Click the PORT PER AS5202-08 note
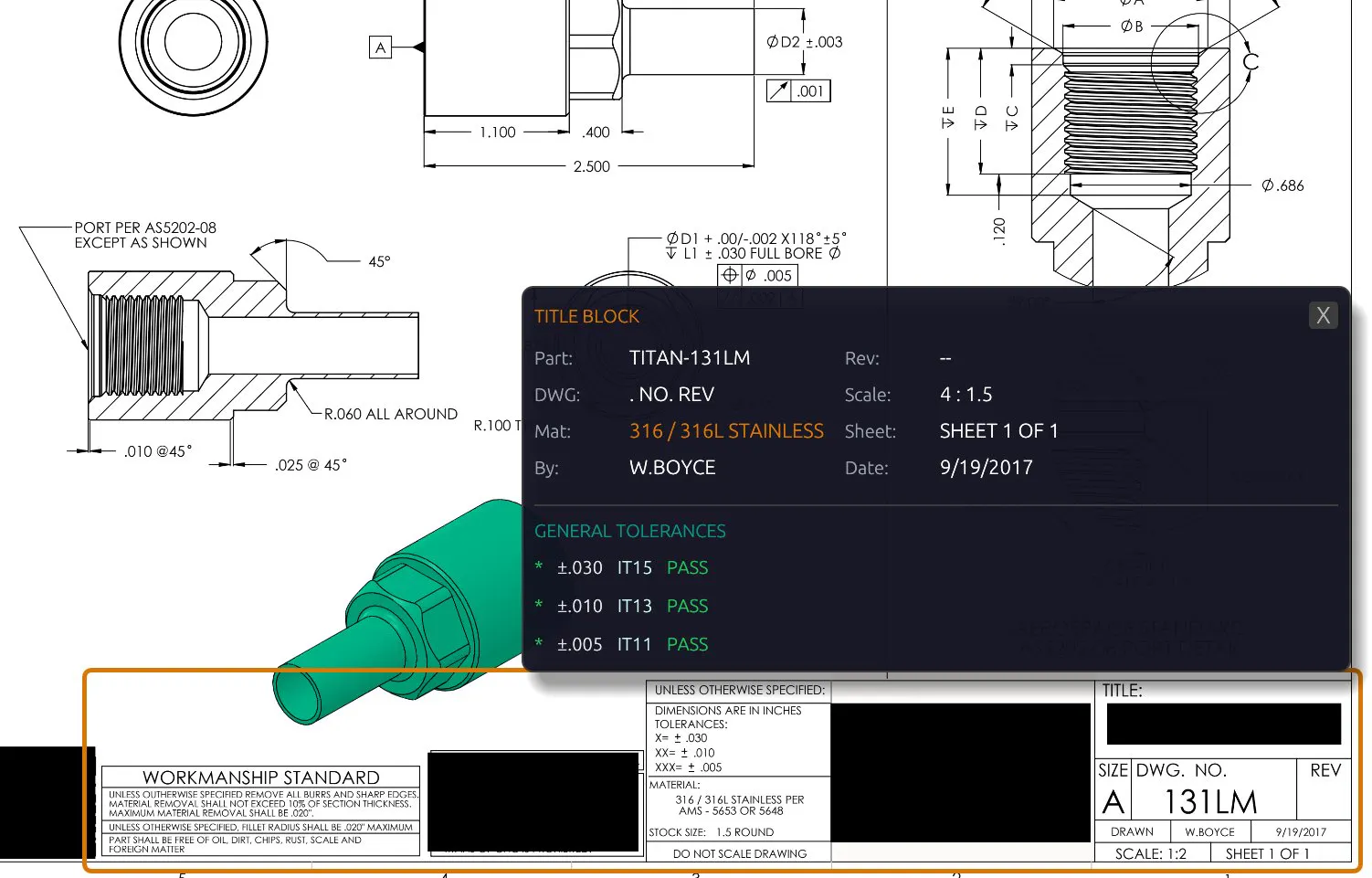The height and width of the screenshot is (878, 1372). (x=145, y=235)
